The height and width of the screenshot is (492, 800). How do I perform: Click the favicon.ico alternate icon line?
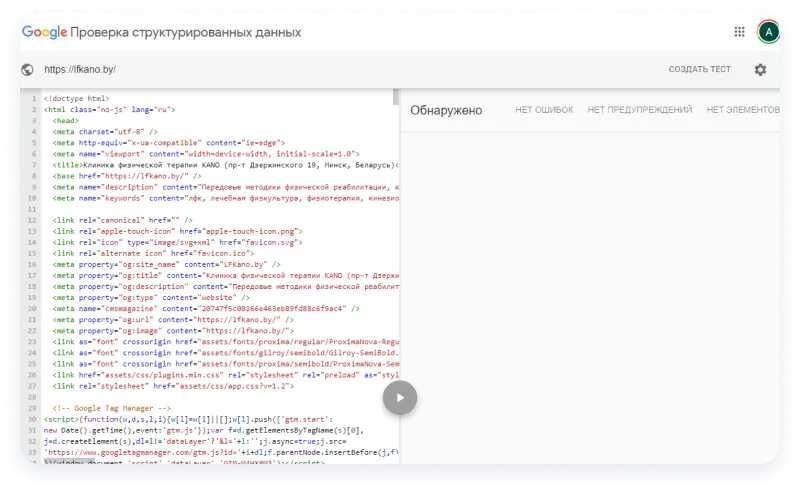tap(154, 253)
